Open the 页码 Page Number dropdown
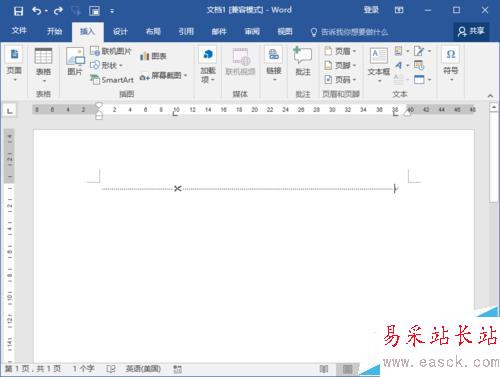This screenshot has width=500, height=377. coord(340,80)
